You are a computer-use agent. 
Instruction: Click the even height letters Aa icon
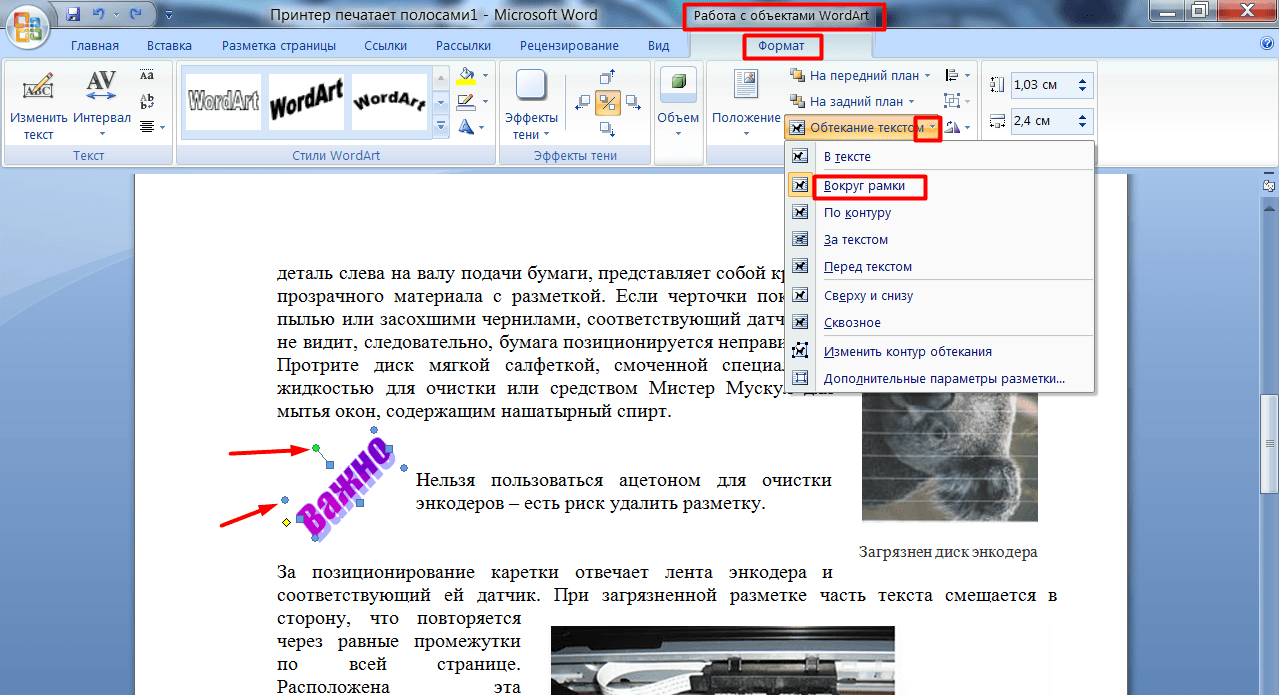point(147,76)
